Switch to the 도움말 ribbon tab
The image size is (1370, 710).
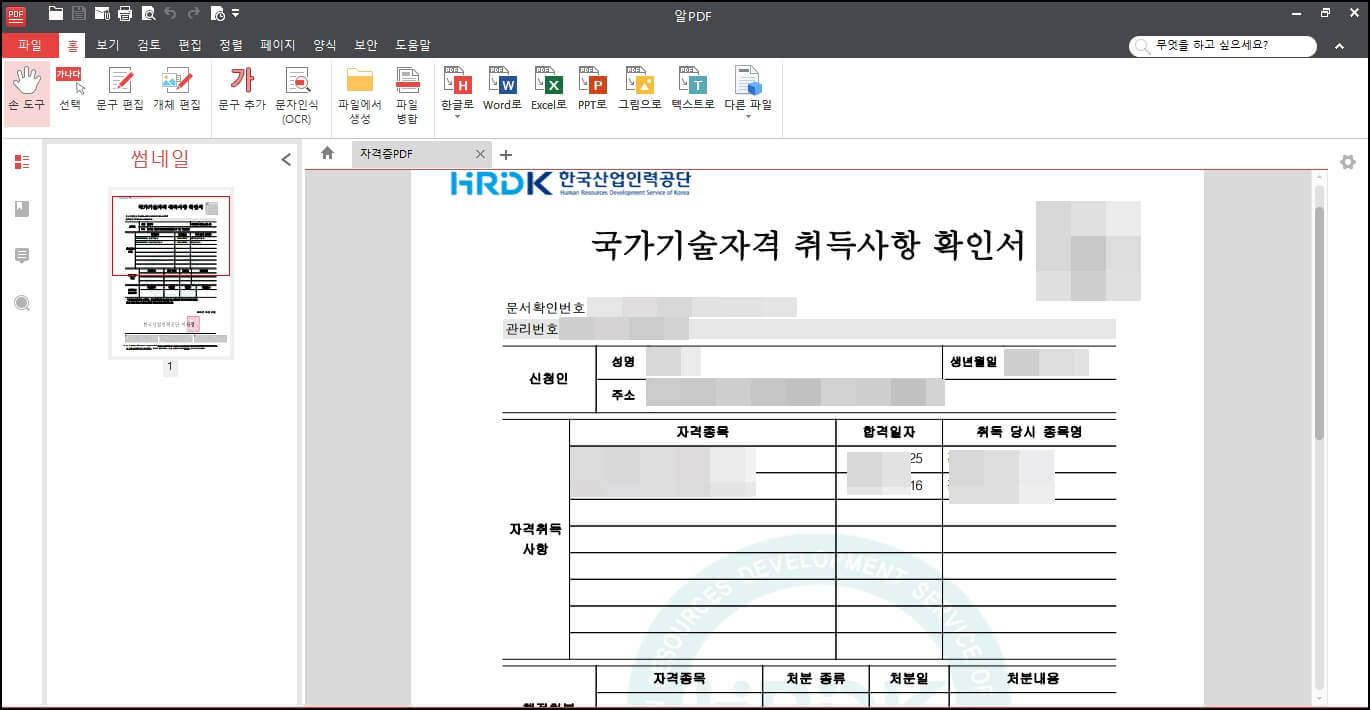click(x=412, y=45)
